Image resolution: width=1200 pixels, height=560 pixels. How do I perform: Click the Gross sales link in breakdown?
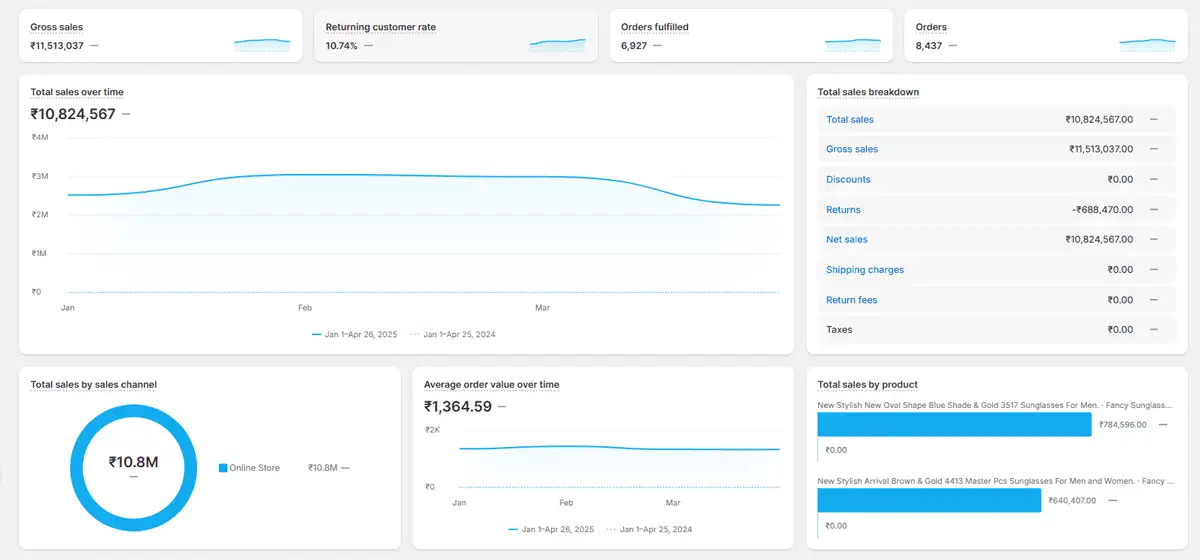point(852,149)
